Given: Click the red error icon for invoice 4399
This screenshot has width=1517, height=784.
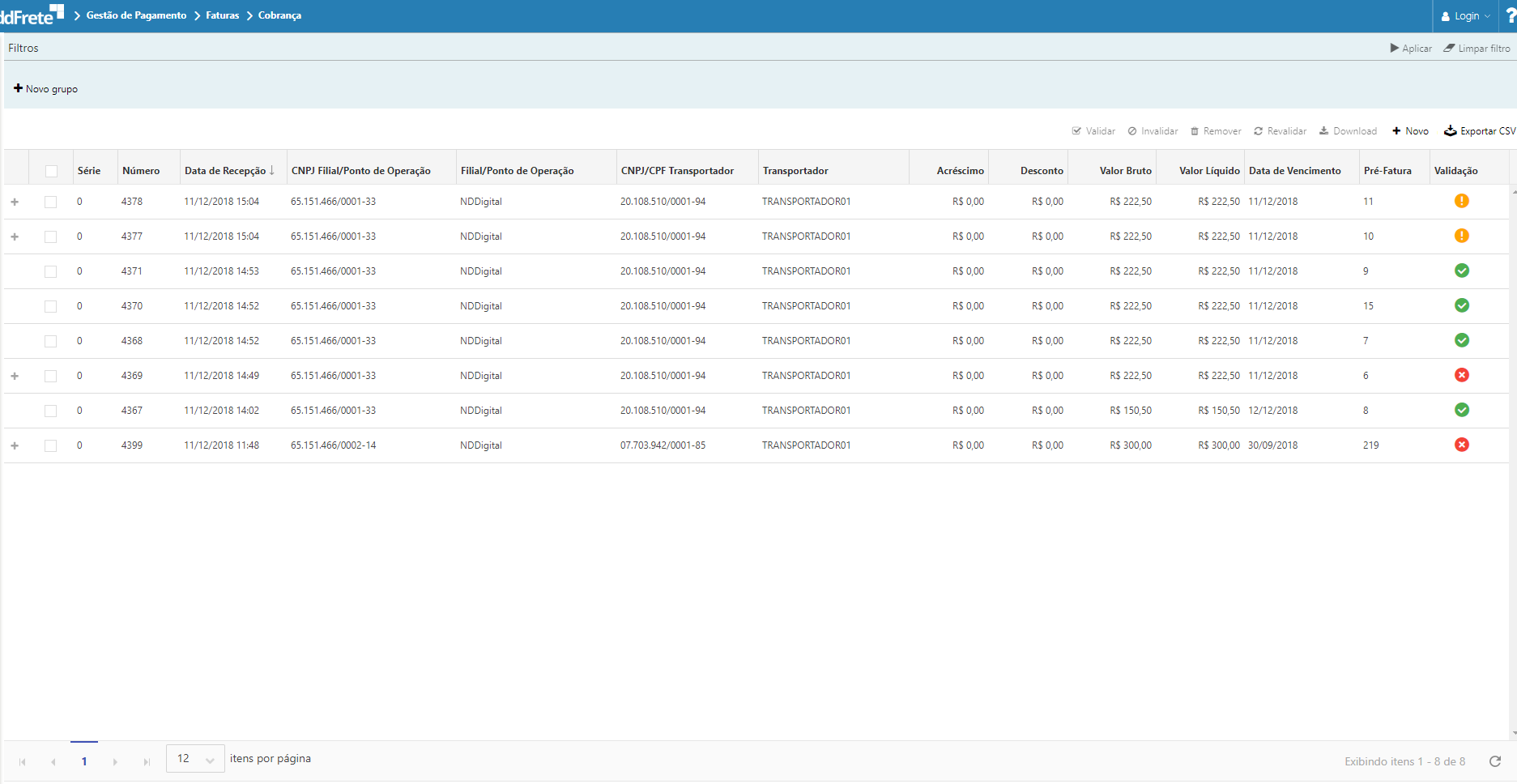Looking at the screenshot, I should click(1461, 445).
